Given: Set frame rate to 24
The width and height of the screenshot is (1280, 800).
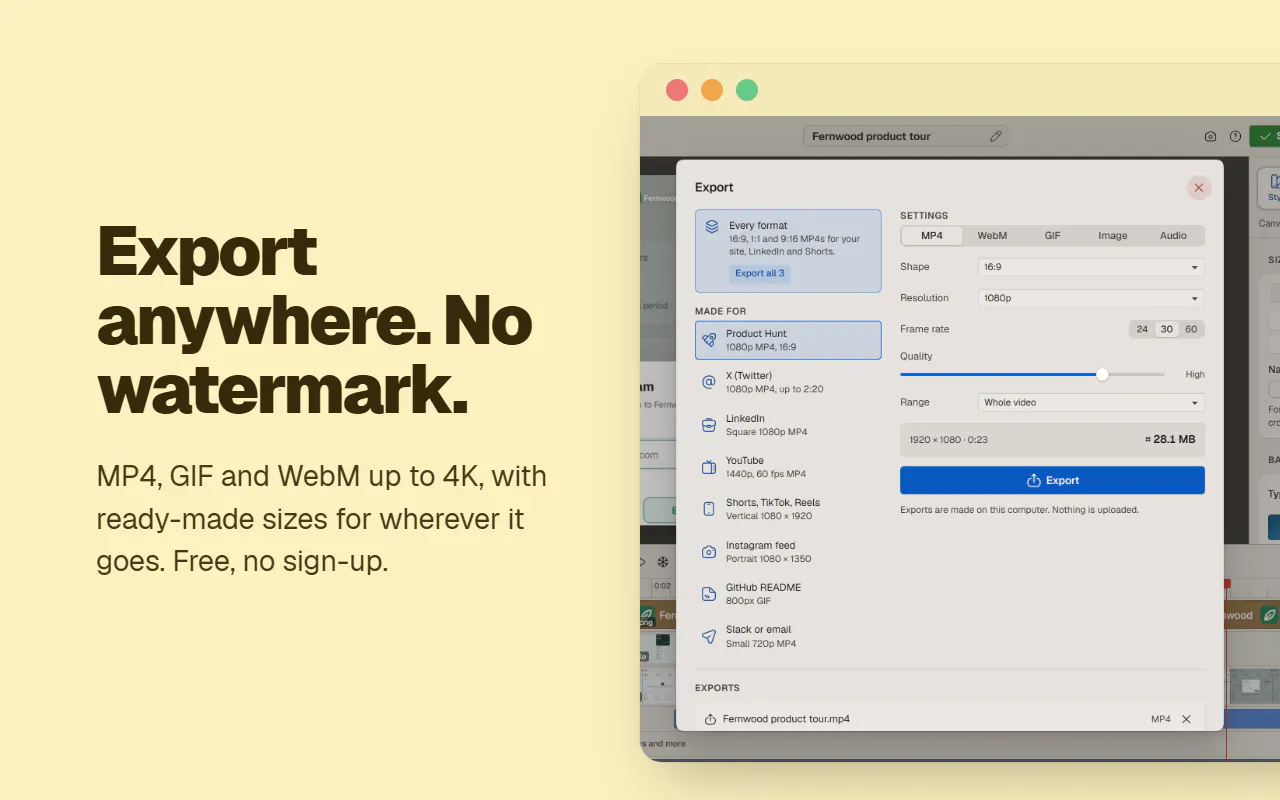Looking at the screenshot, I should (1142, 329).
